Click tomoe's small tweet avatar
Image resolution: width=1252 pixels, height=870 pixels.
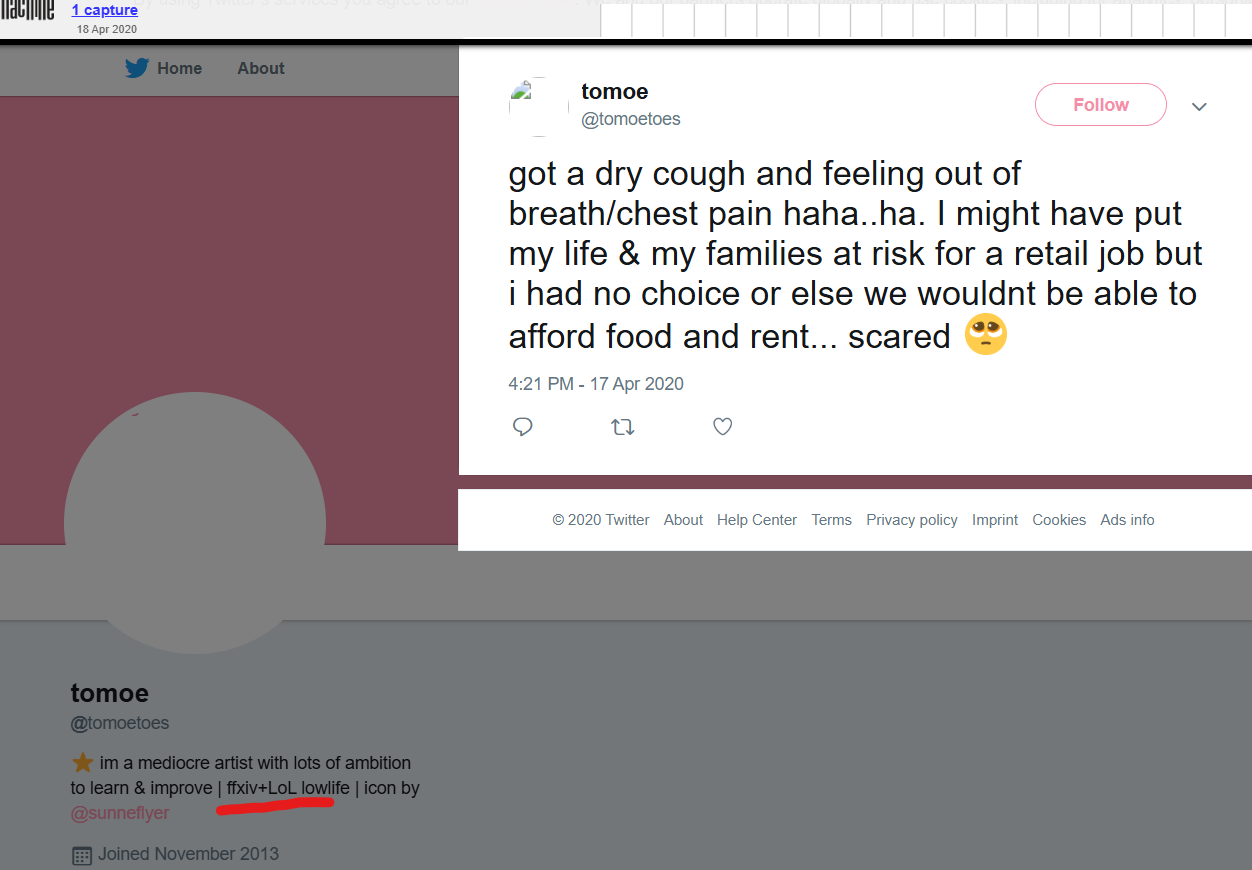pos(539,106)
